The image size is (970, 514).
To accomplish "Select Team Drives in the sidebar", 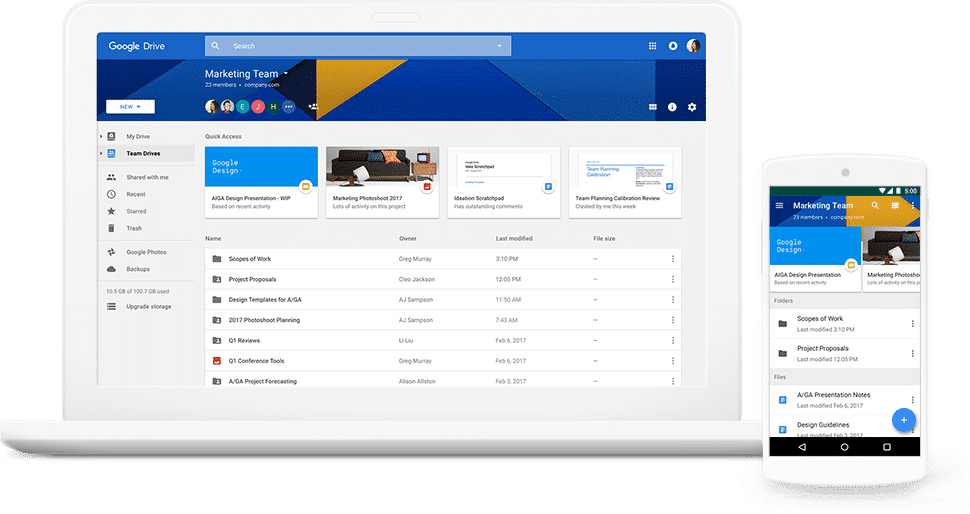I will [143, 153].
